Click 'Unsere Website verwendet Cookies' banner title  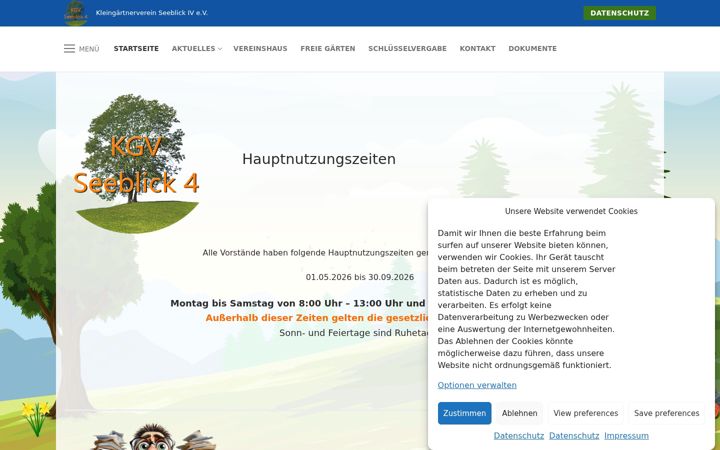pos(571,211)
